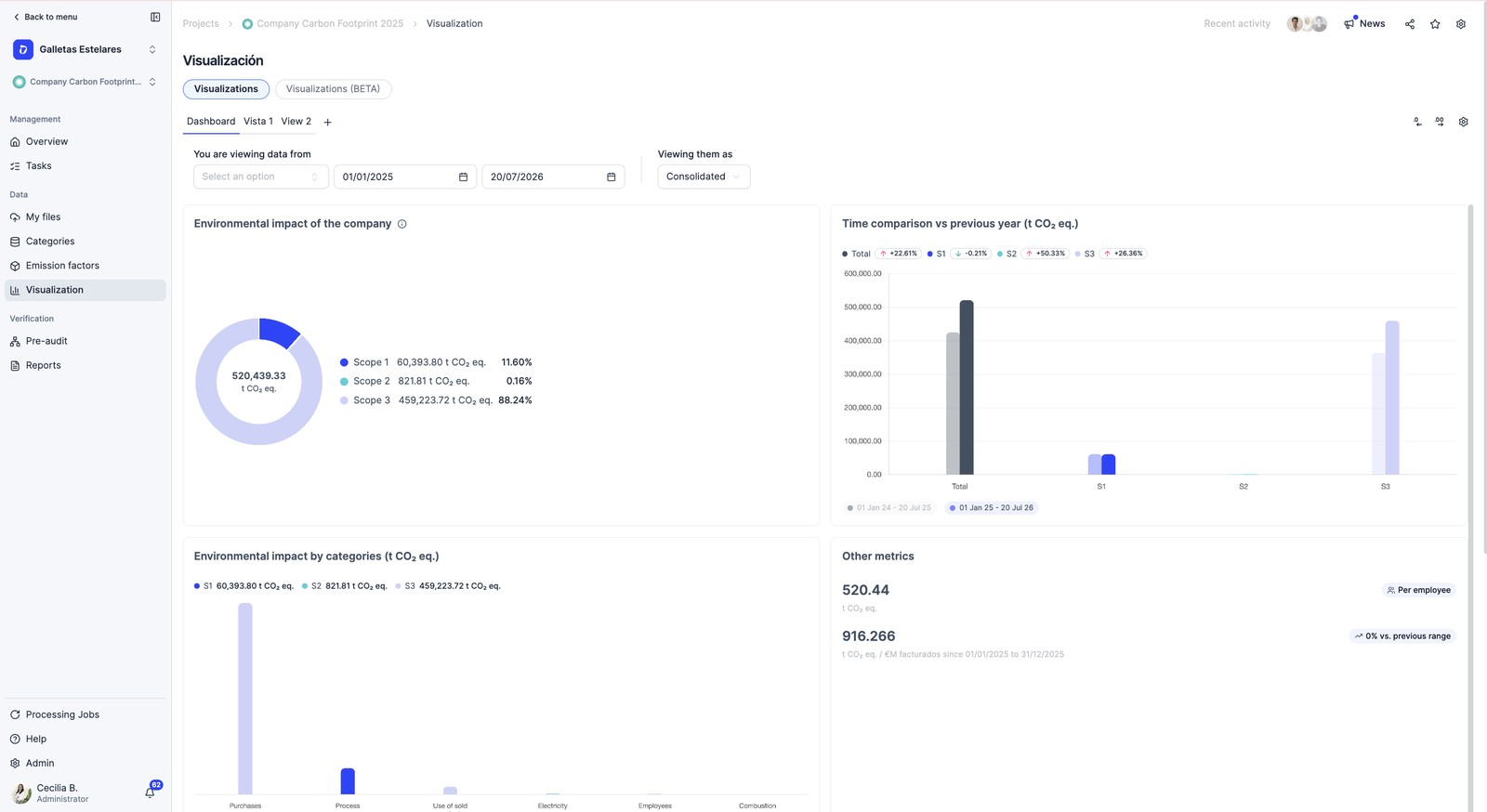Image resolution: width=1487 pixels, height=812 pixels.
Task: Go back to menu
Action: point(45,17)
